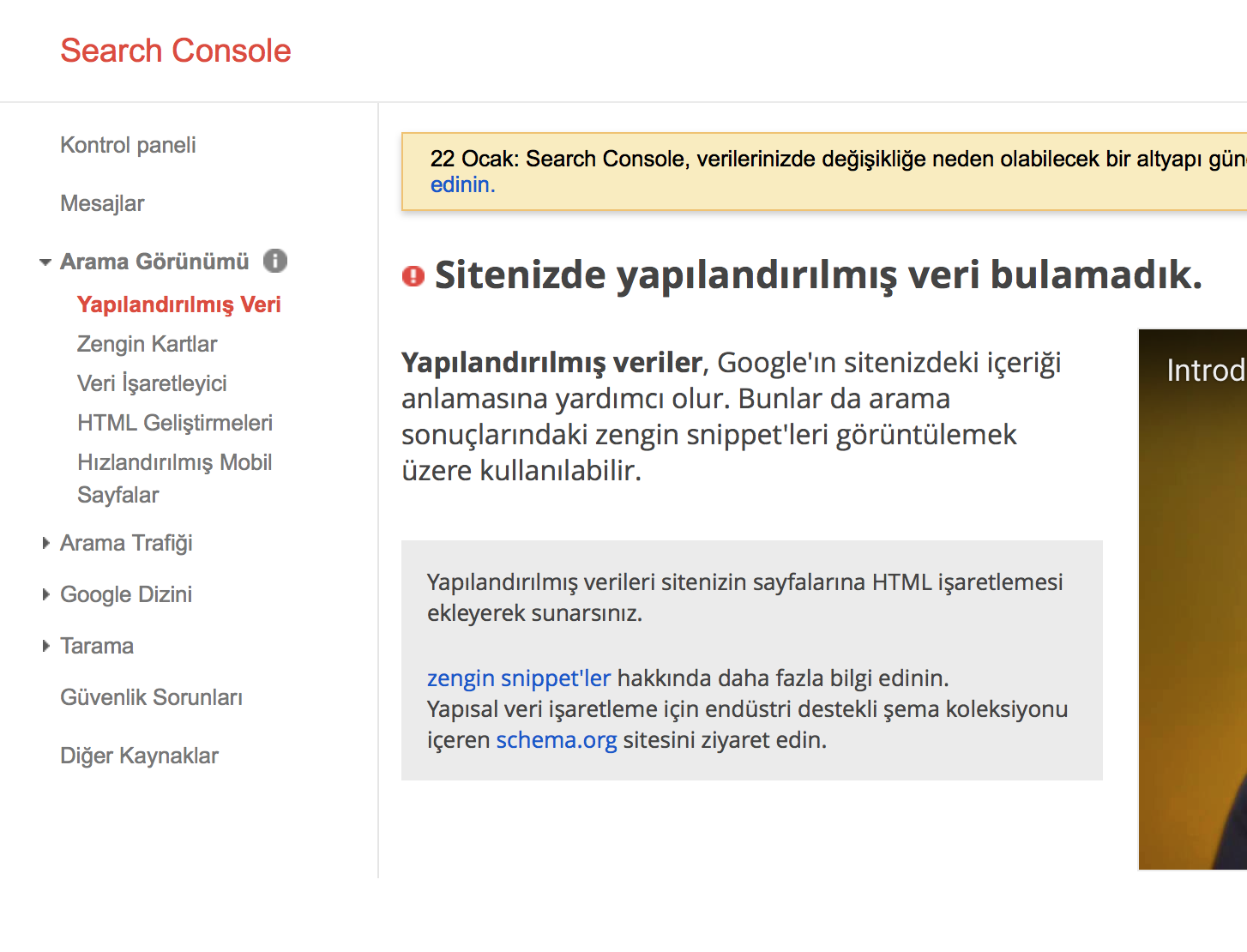Open the Arama Trafiği menu label
This screenshot has width=1247, height=952.
(126, 543)
